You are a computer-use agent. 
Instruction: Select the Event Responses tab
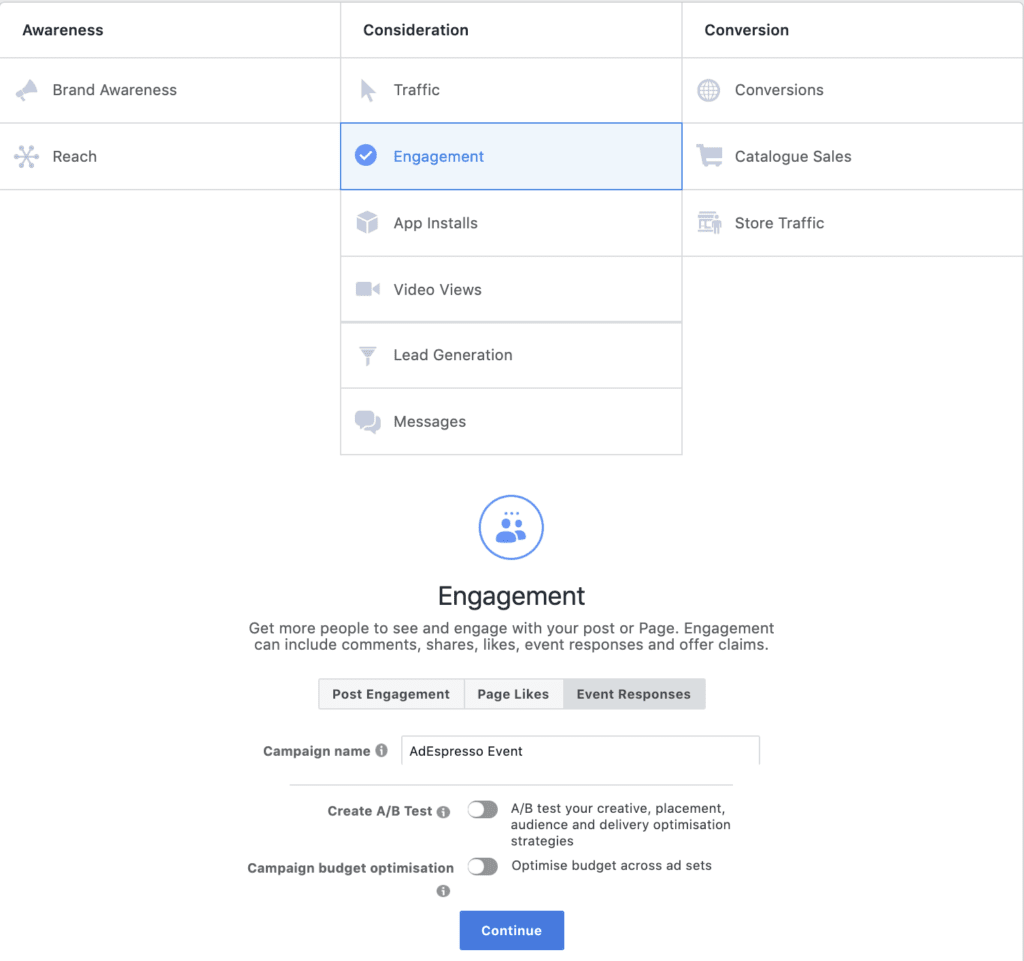633,693
